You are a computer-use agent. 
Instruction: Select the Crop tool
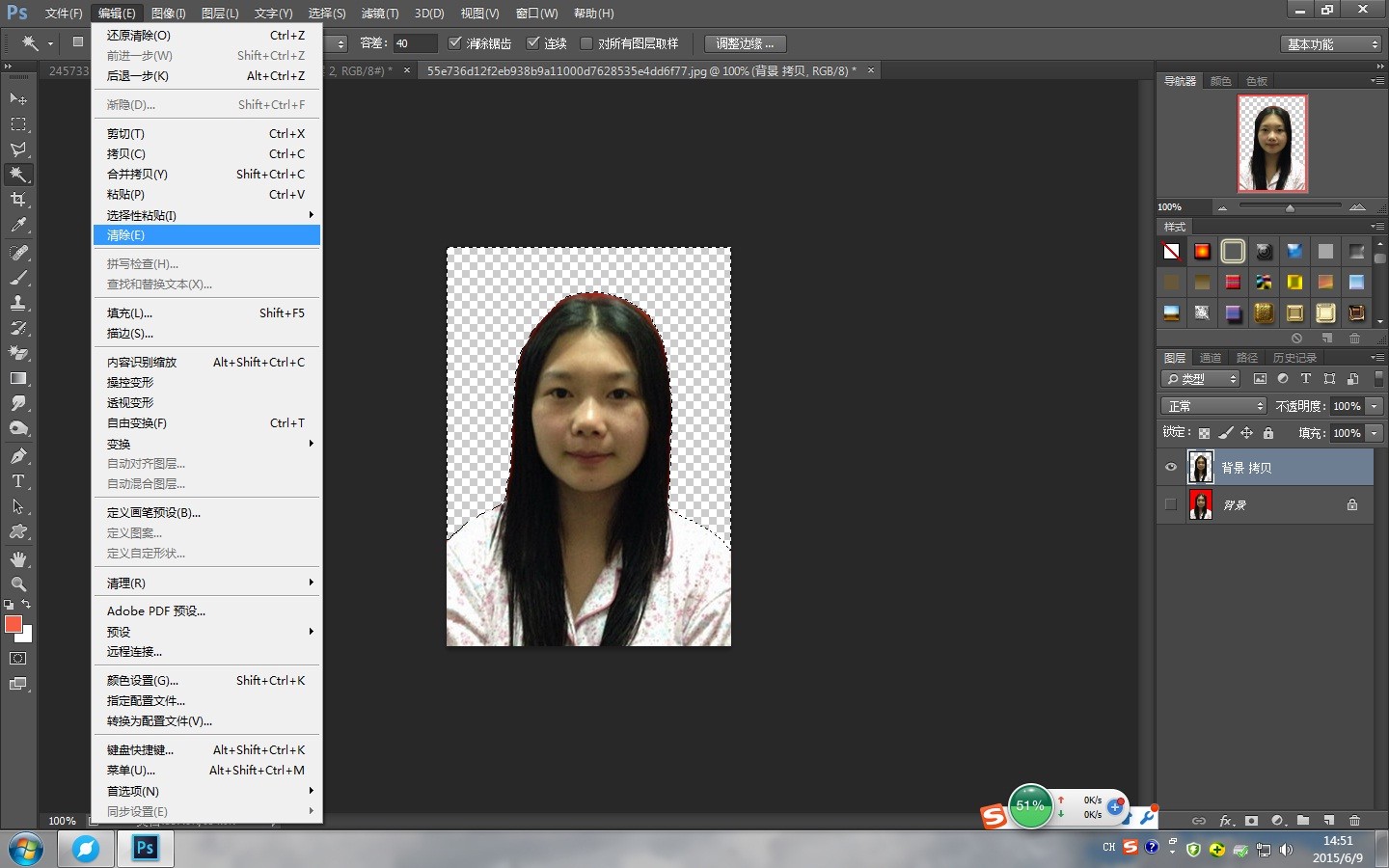tap(18, 200)
